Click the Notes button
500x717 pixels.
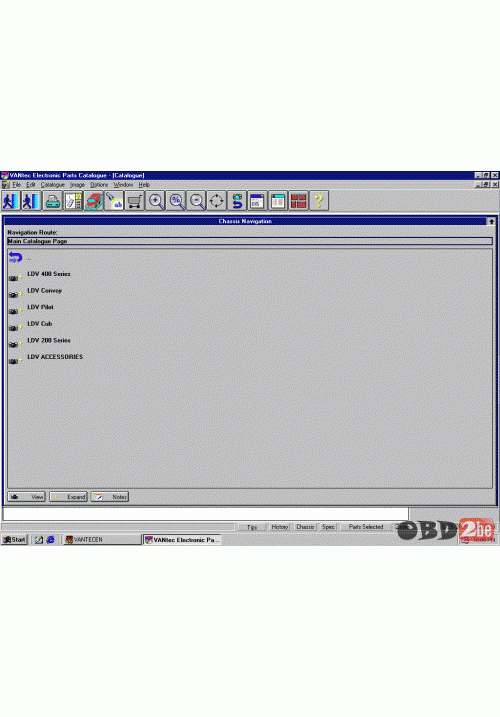click(110, 497)
